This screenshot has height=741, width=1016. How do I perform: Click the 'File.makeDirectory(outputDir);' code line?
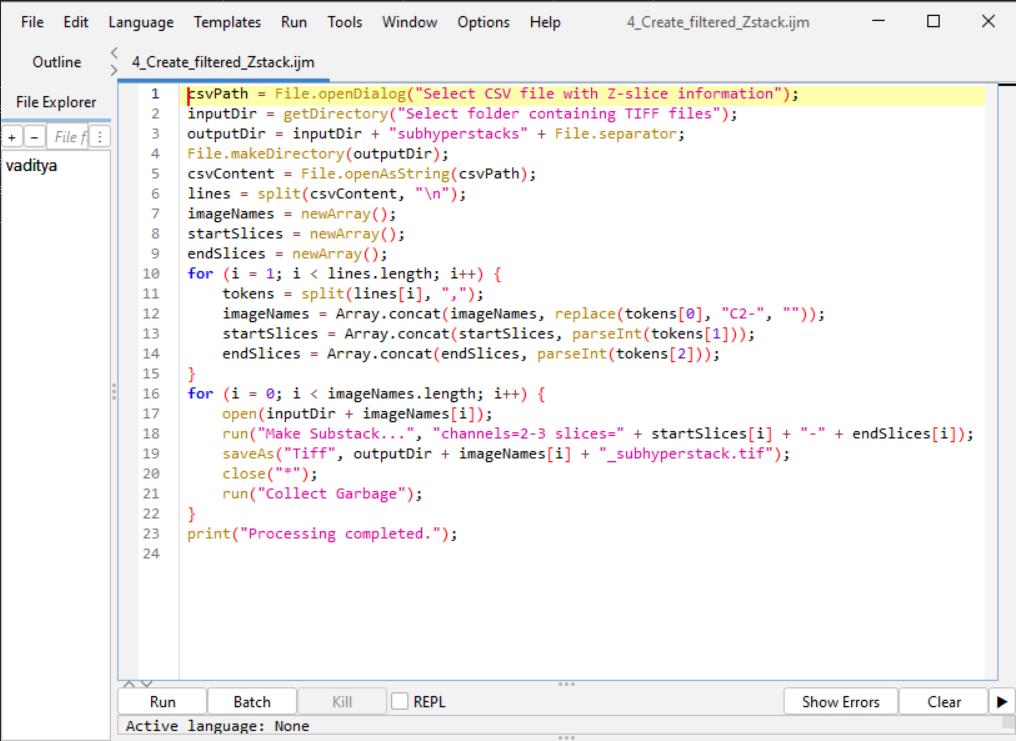click(x=318, y=154)
